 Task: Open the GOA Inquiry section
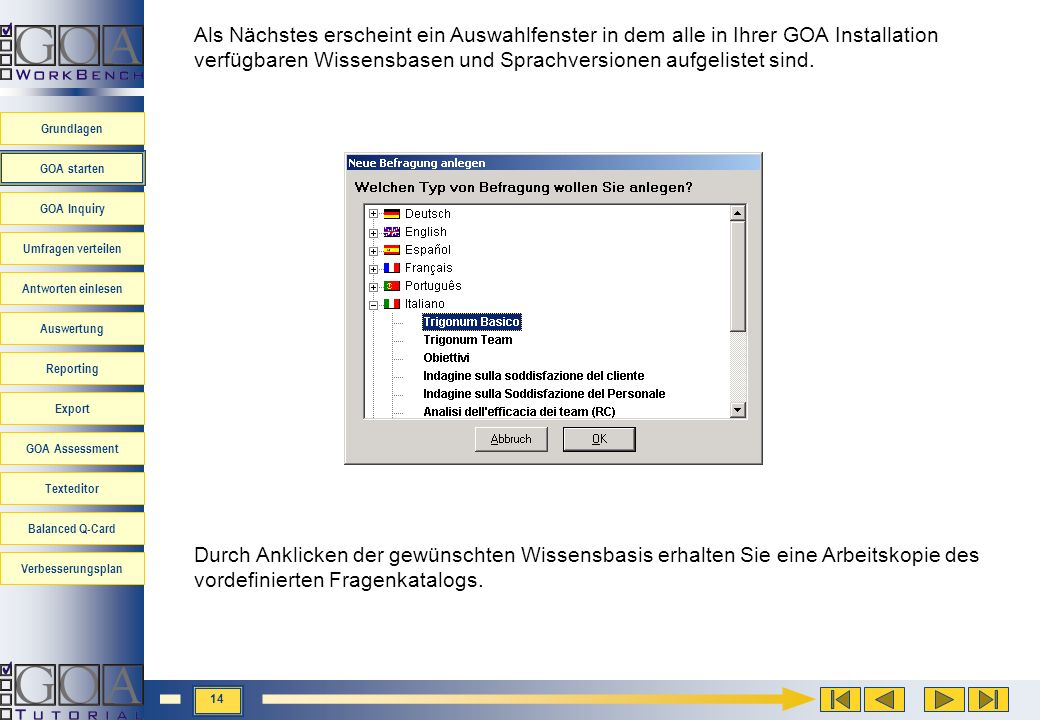[x=72, y=209]
